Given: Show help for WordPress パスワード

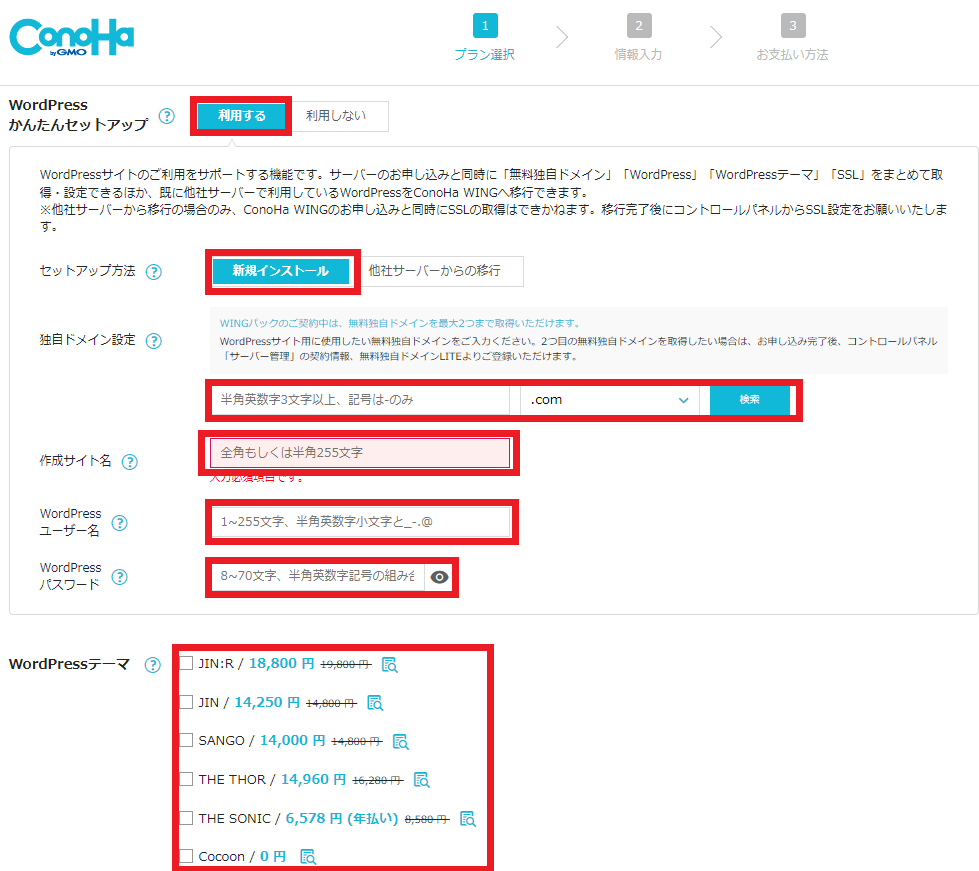Looking at the screenshot, I should (x=119, y=577).
